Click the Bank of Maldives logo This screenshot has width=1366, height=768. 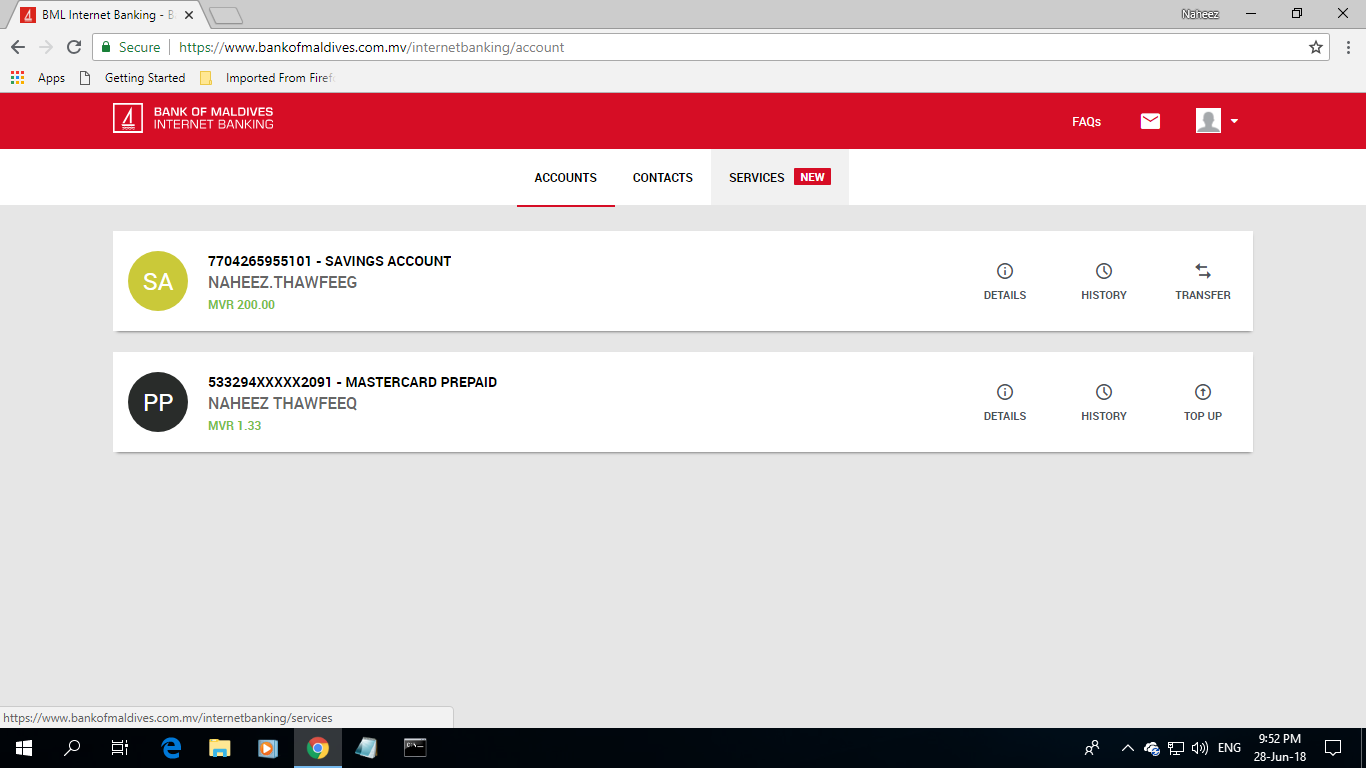pyautogui.click(x=193, y=118)
